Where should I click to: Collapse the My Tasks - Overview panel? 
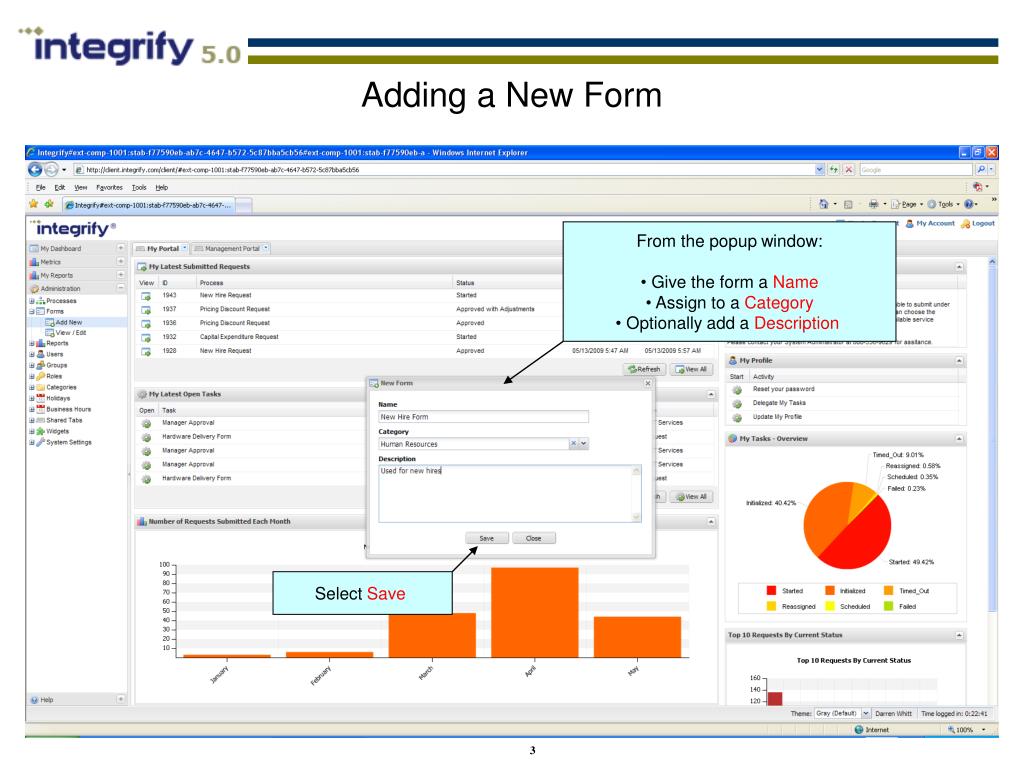click(959, 439)
